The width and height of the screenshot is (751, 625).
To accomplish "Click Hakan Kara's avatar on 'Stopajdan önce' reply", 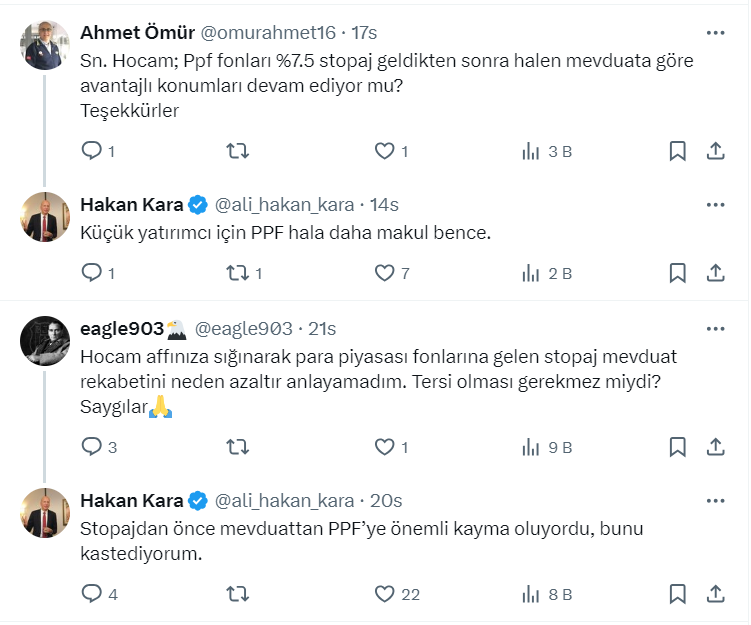I will coord(44,513).
